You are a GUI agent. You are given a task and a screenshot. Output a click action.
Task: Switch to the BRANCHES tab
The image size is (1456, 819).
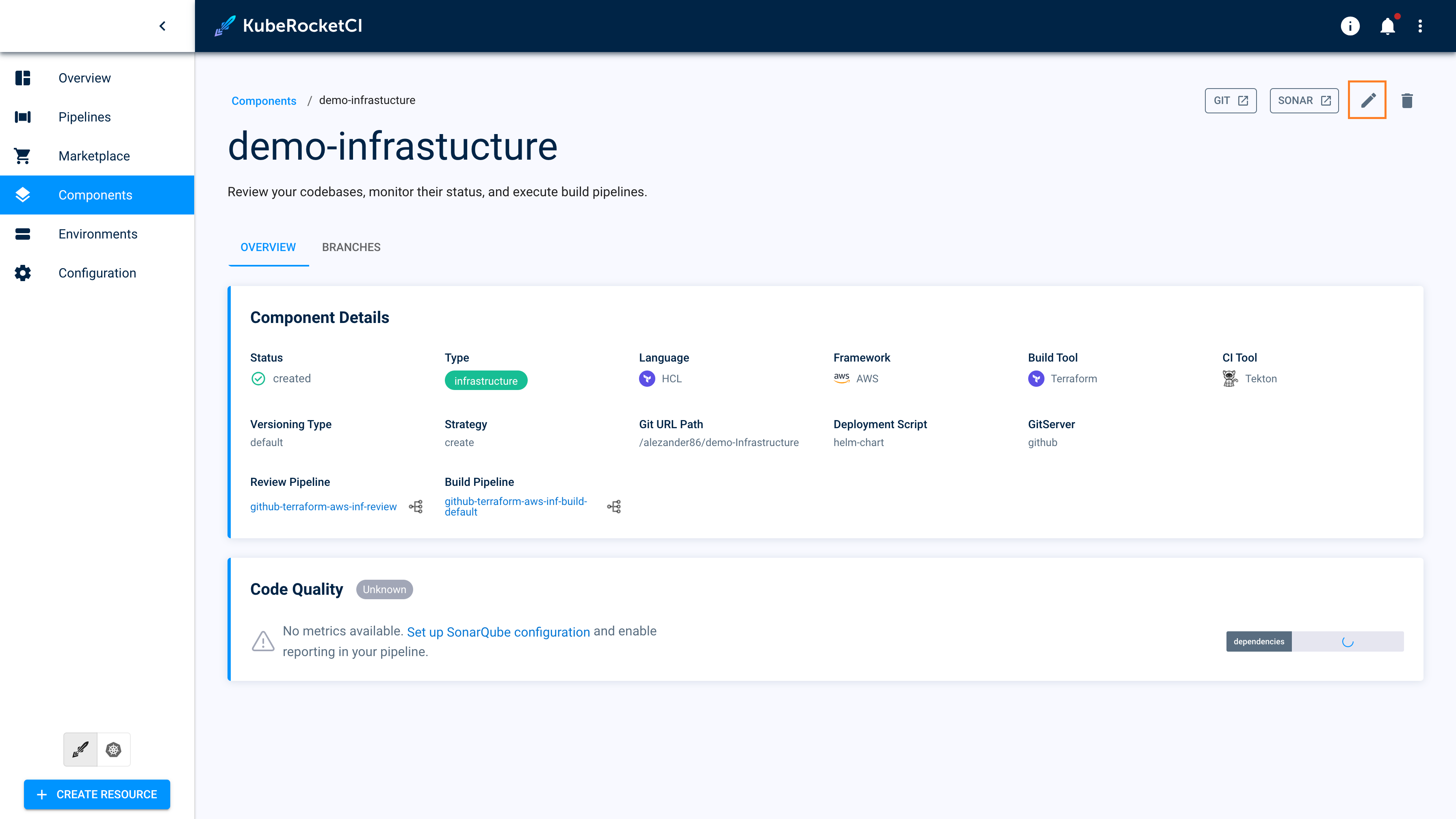pos(351,247)
